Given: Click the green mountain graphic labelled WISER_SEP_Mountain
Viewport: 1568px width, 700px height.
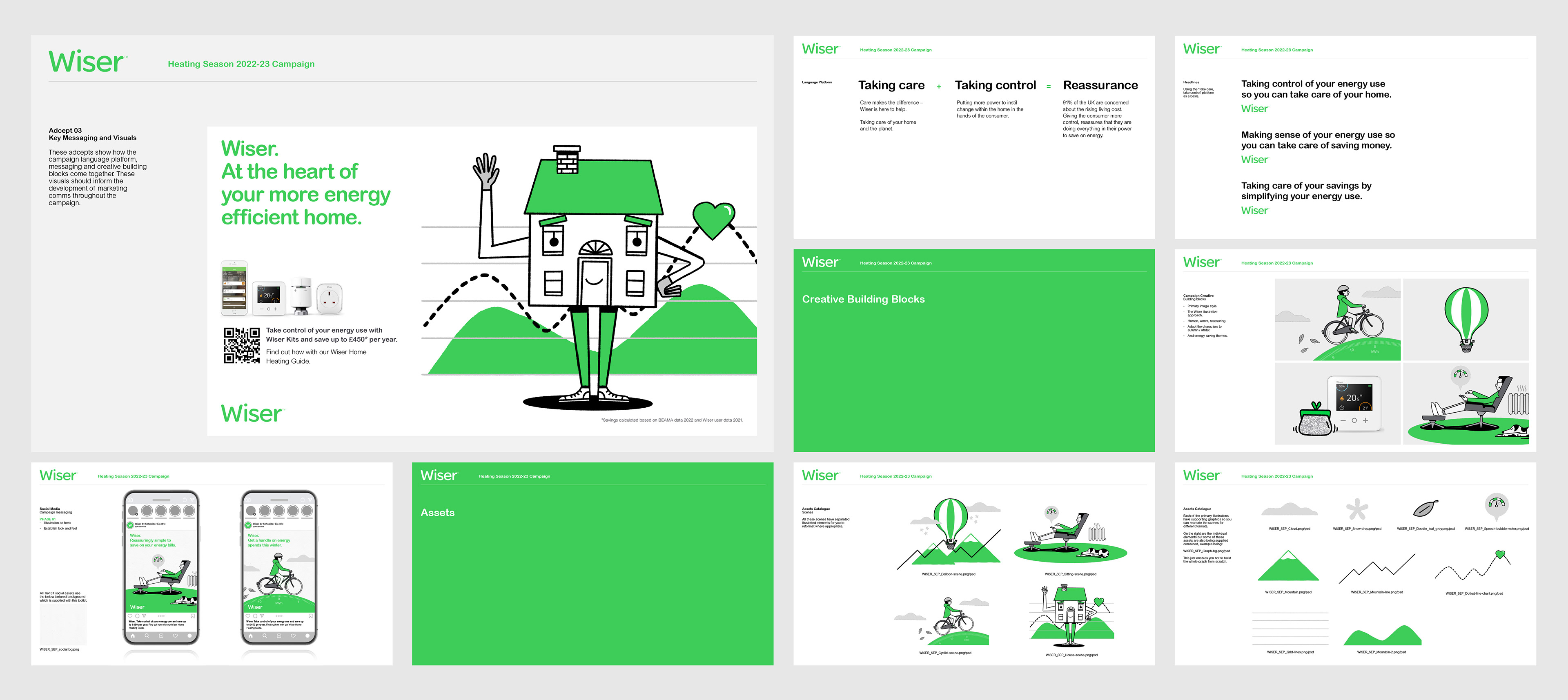Looking at the screenshot, I should point(1288,565).
